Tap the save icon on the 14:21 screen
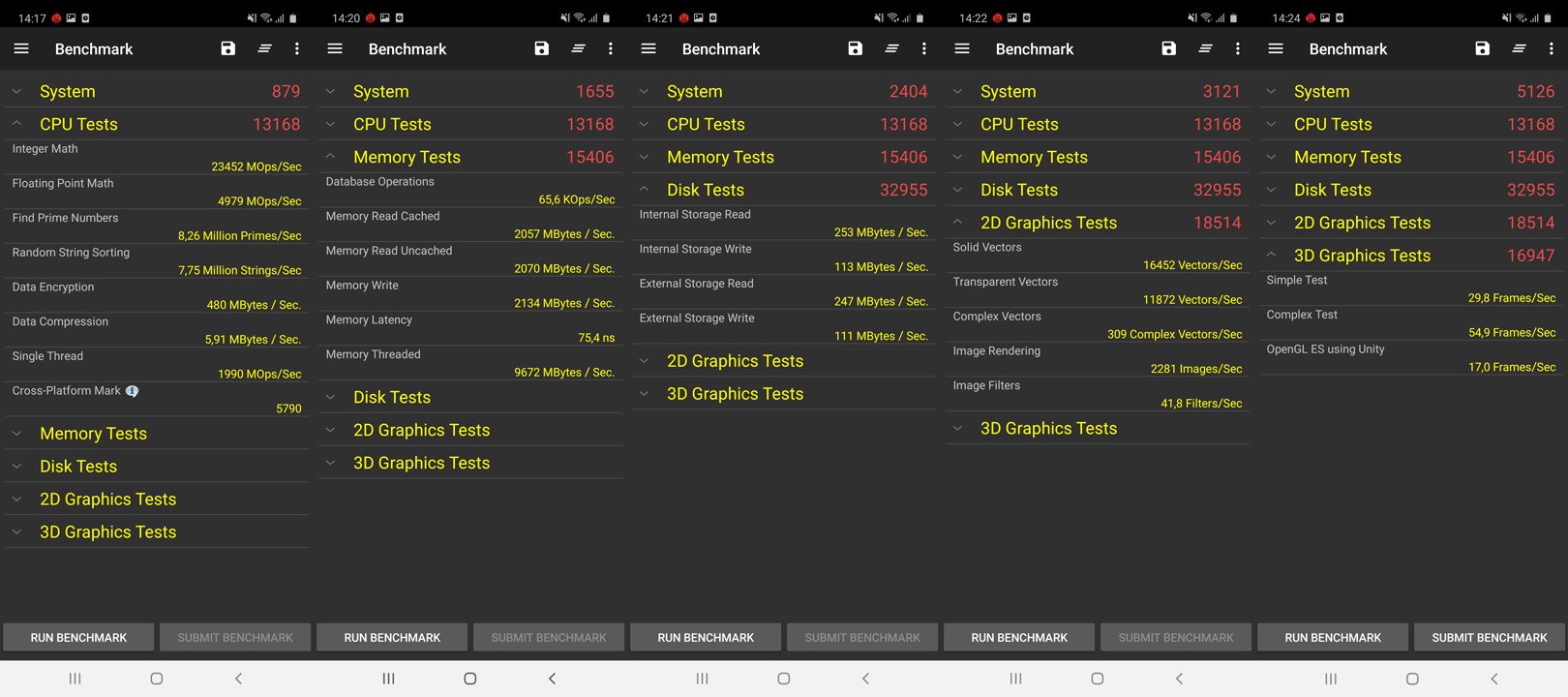Screen dimensions: 1568x697 click(856, 48)
